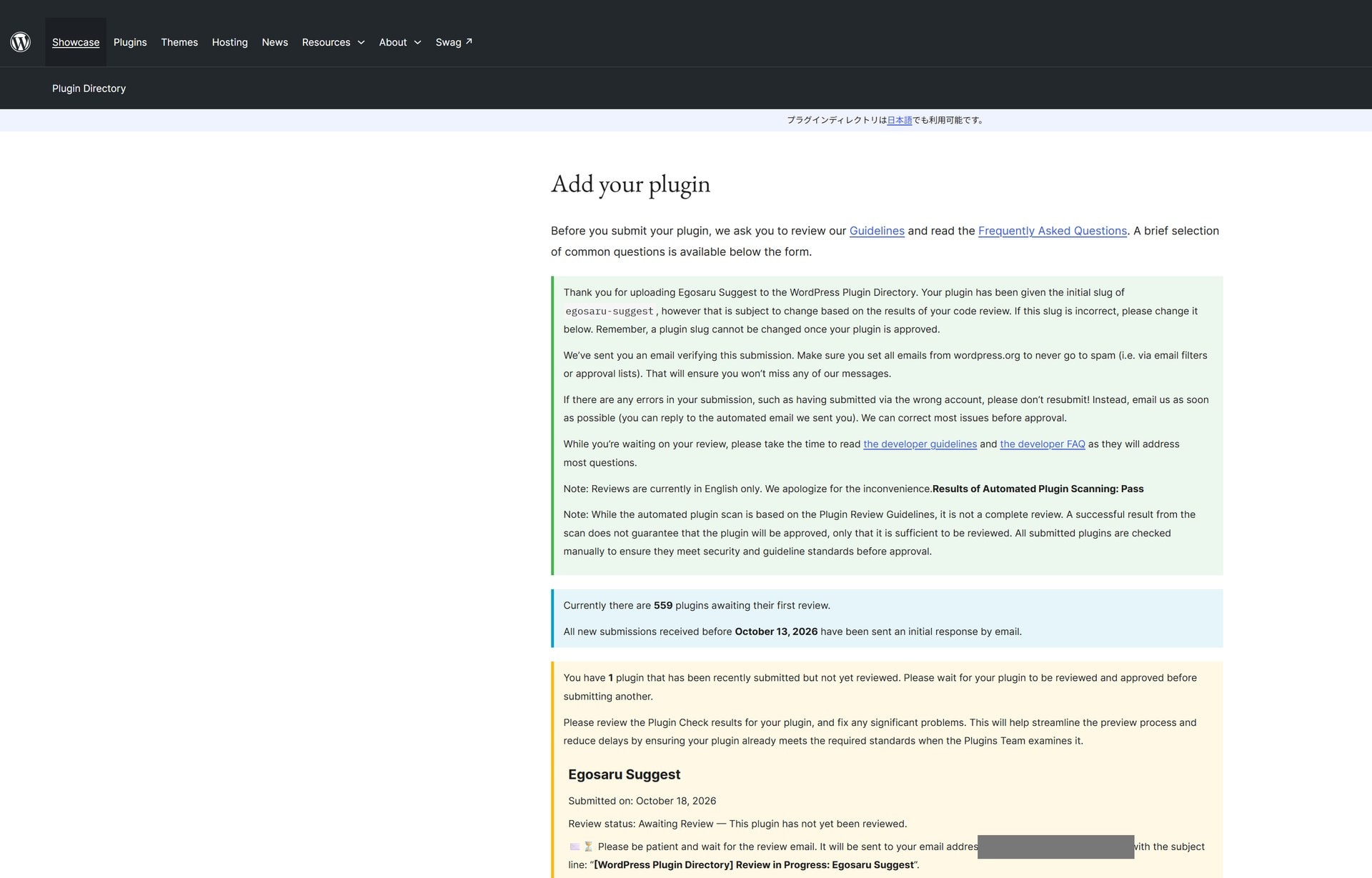The height and width of the screenshot is (878, 1372).
Task: Follow the 日本語 language link
Action: [x=899, y=120]
